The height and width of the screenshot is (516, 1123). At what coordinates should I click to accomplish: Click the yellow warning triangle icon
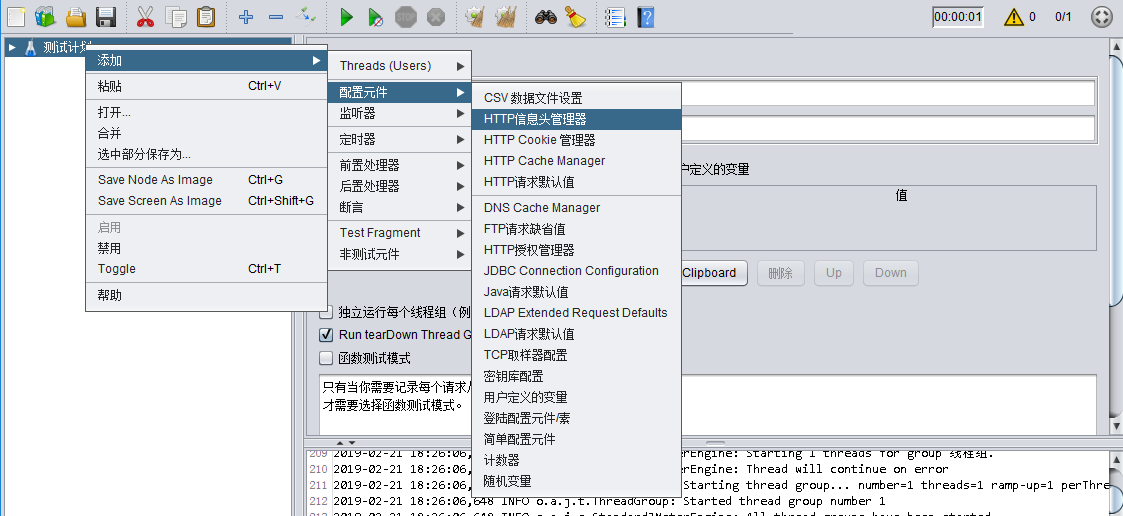[x=1013, y=16]
